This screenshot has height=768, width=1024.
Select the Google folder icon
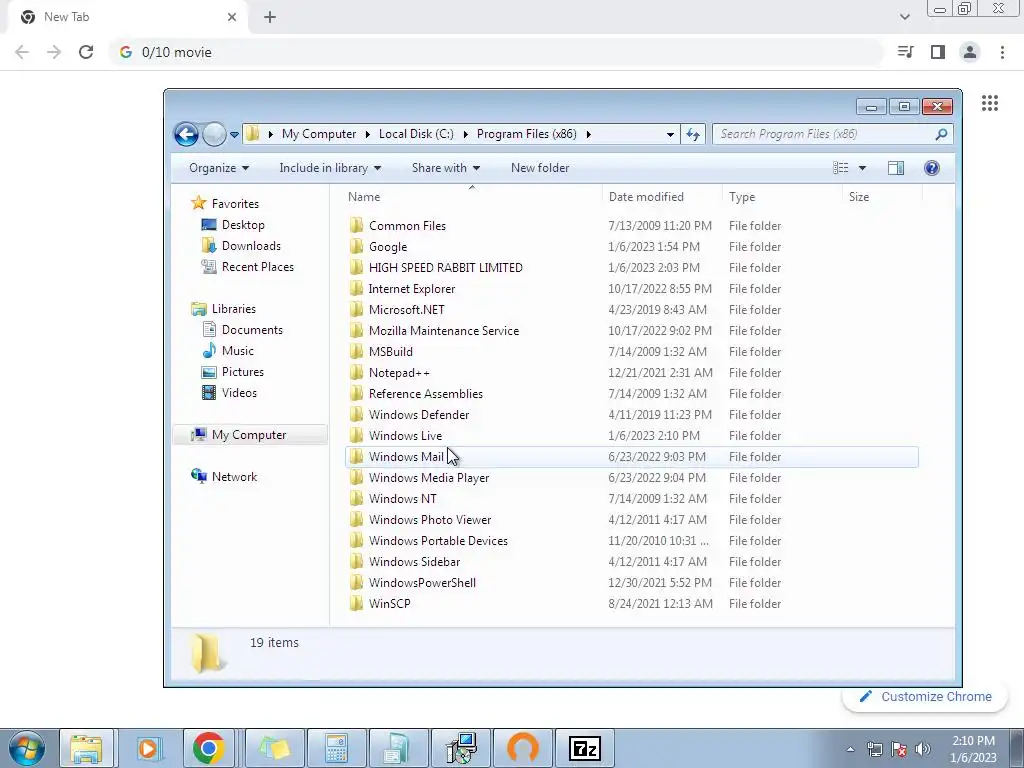(x=357, y=246)
